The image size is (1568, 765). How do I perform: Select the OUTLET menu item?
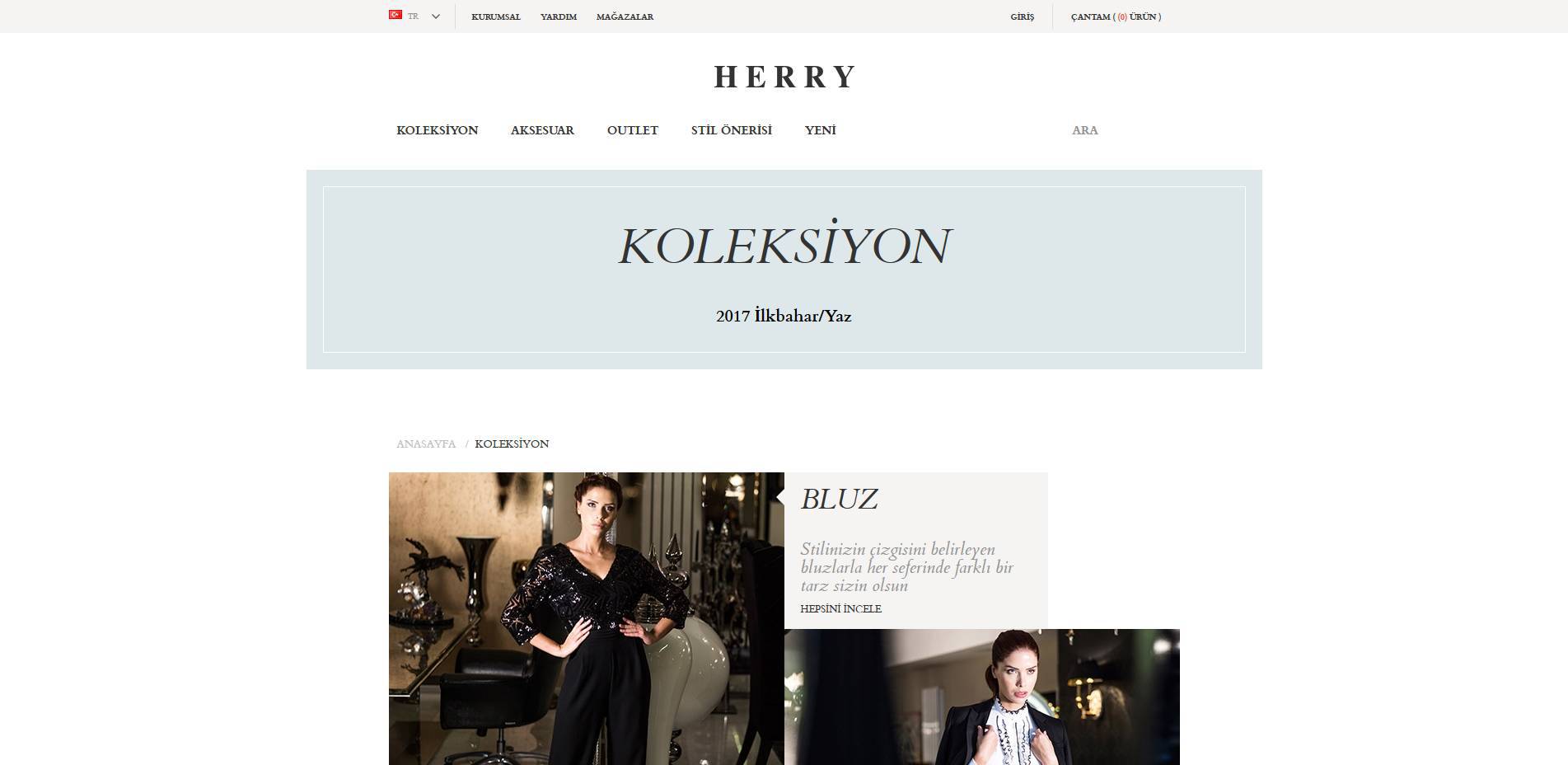click(633, 130)
